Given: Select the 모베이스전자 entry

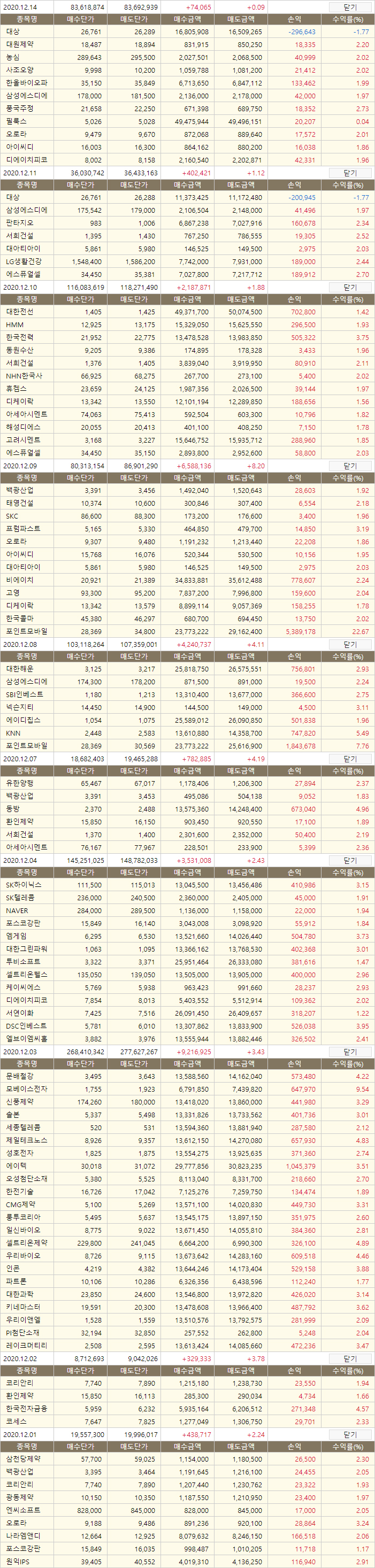Looking at the screenshot, I should (27, 1089).
